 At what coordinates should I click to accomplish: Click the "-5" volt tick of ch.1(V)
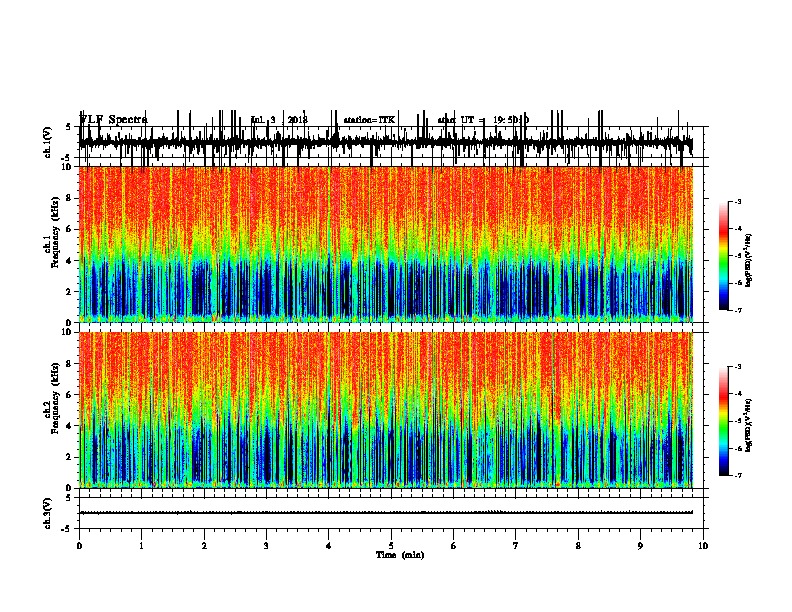(x=67, y=158)
